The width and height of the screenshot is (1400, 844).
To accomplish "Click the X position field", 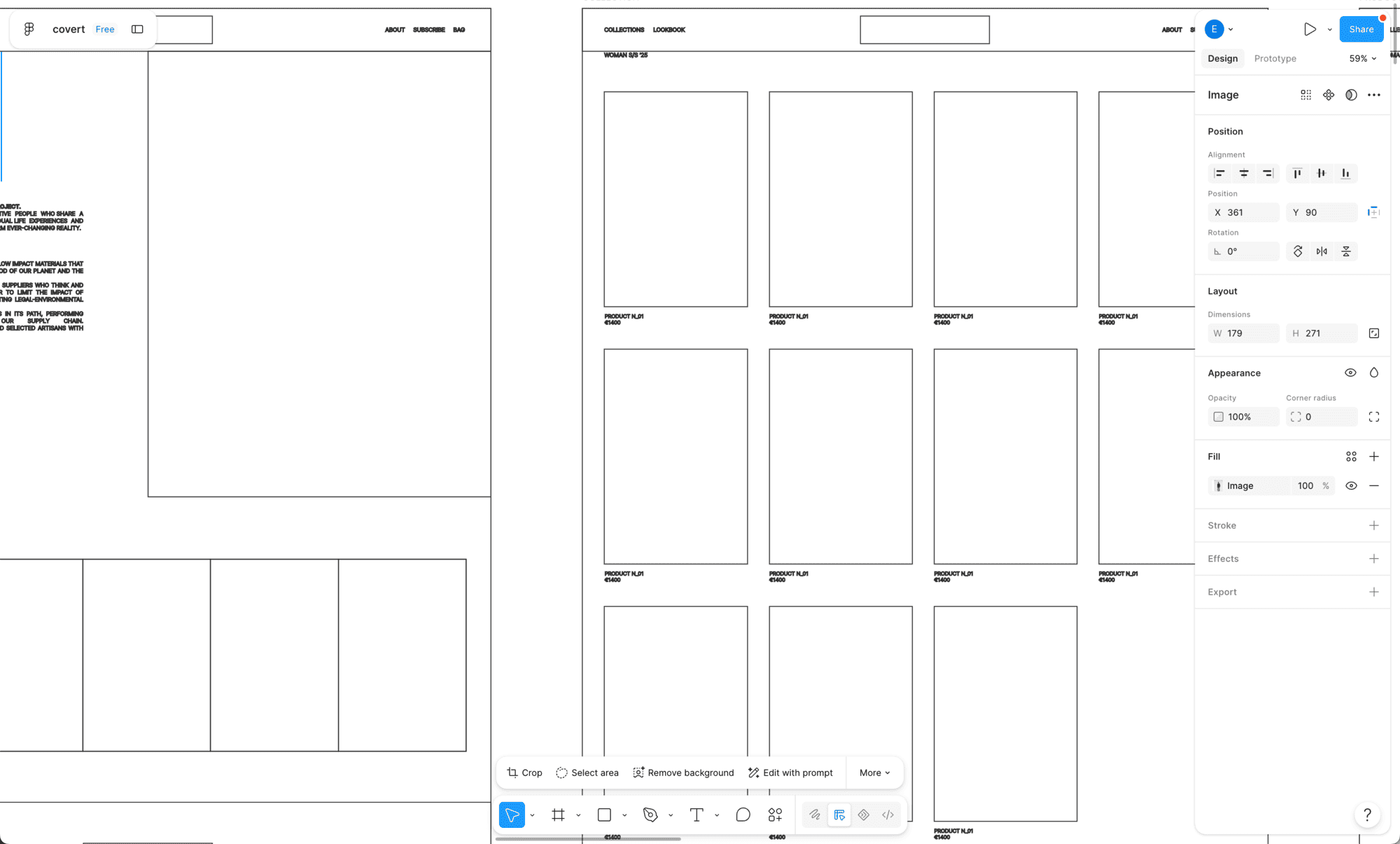I will [x=1243, y=212].
